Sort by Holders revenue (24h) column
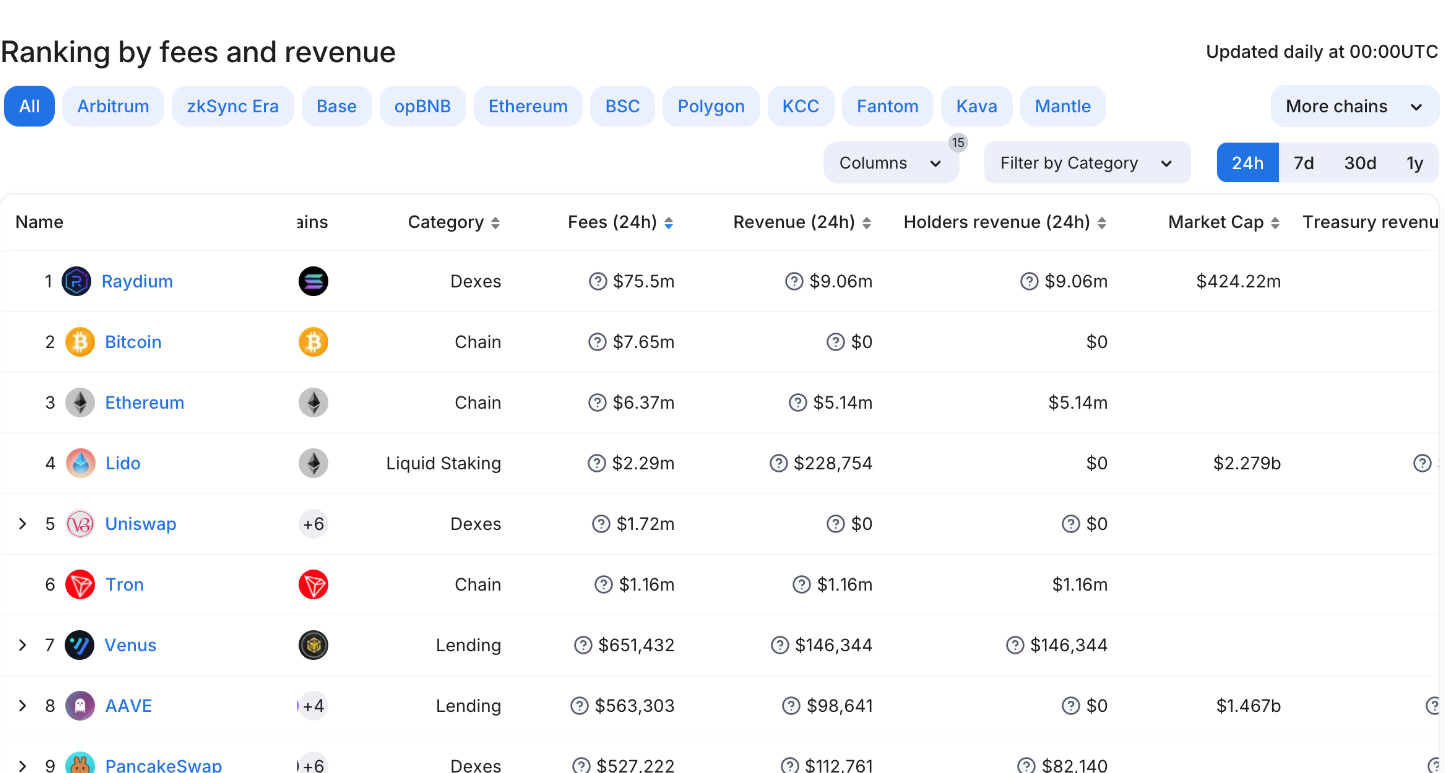This screenshot has height=773, width=1445. point(1006,222)
